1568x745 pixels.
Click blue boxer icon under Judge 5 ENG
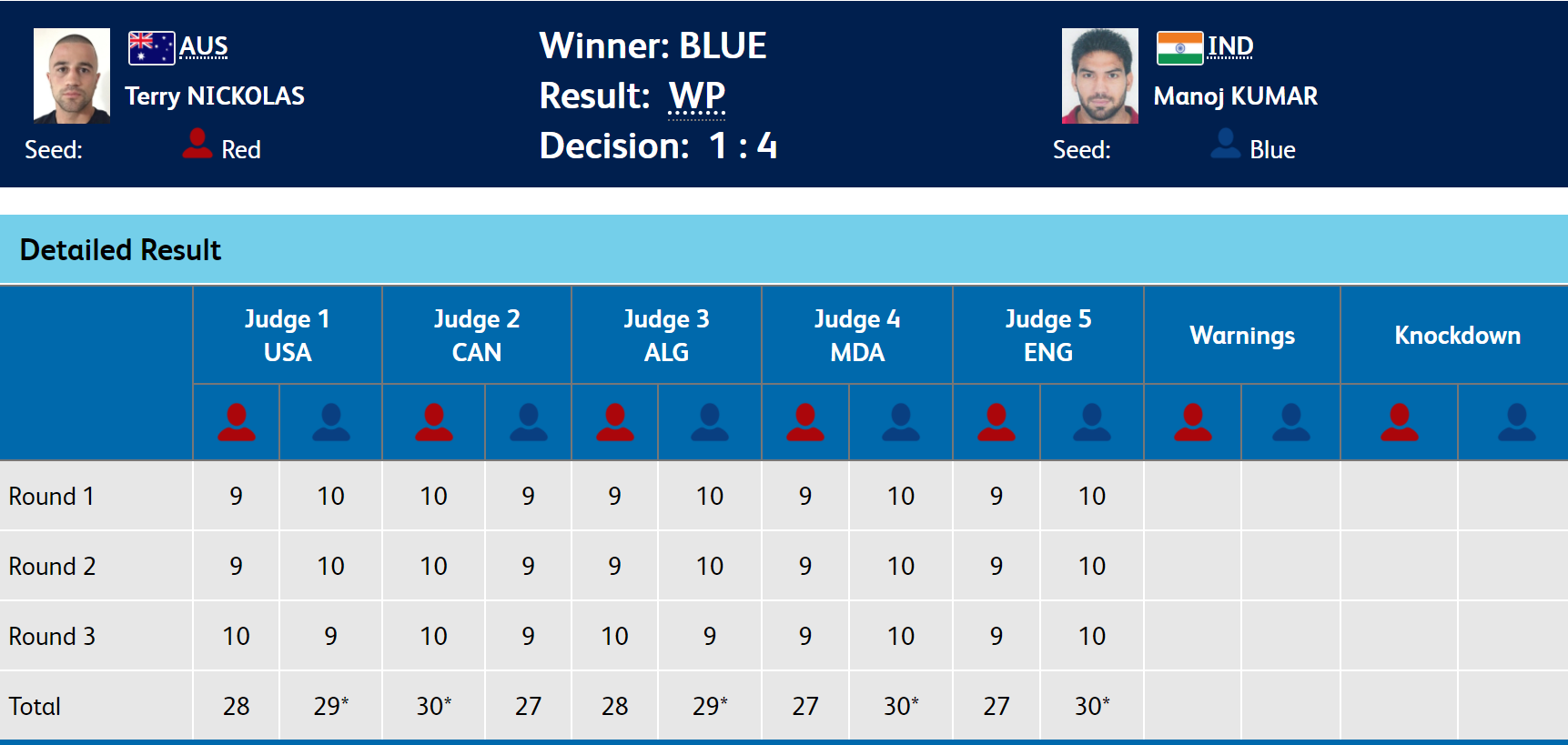[x=1092, y=422]
